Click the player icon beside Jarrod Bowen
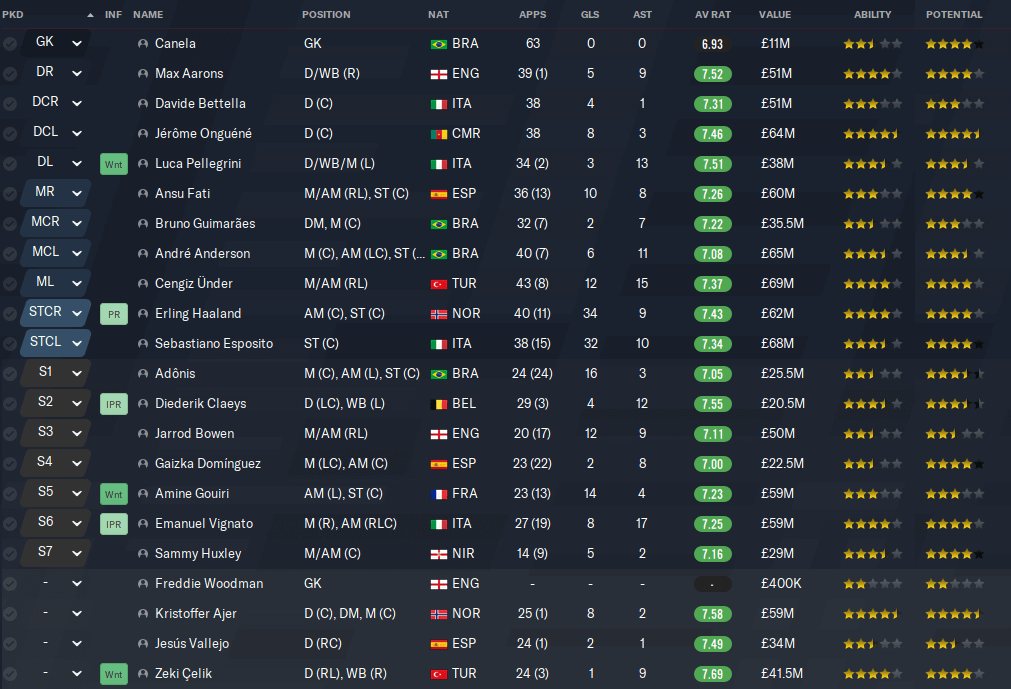This screenshot has height=689, width=1011. pos(143,434)
